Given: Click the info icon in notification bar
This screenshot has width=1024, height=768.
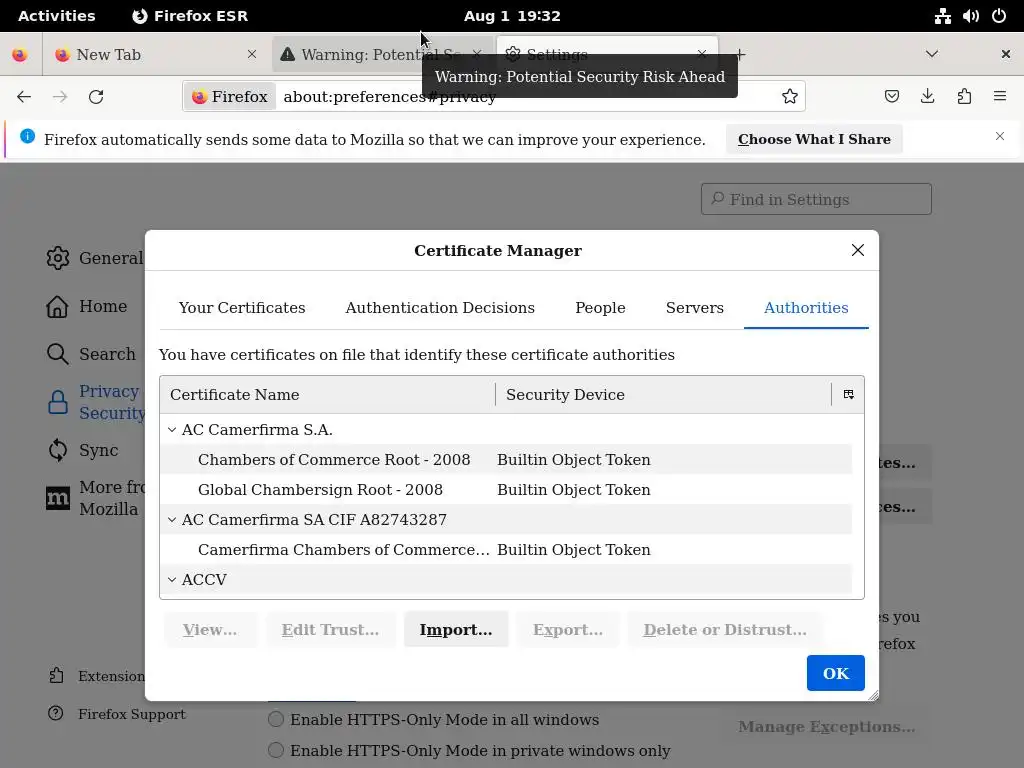Looking at the screenshot, I should [27, 136].
